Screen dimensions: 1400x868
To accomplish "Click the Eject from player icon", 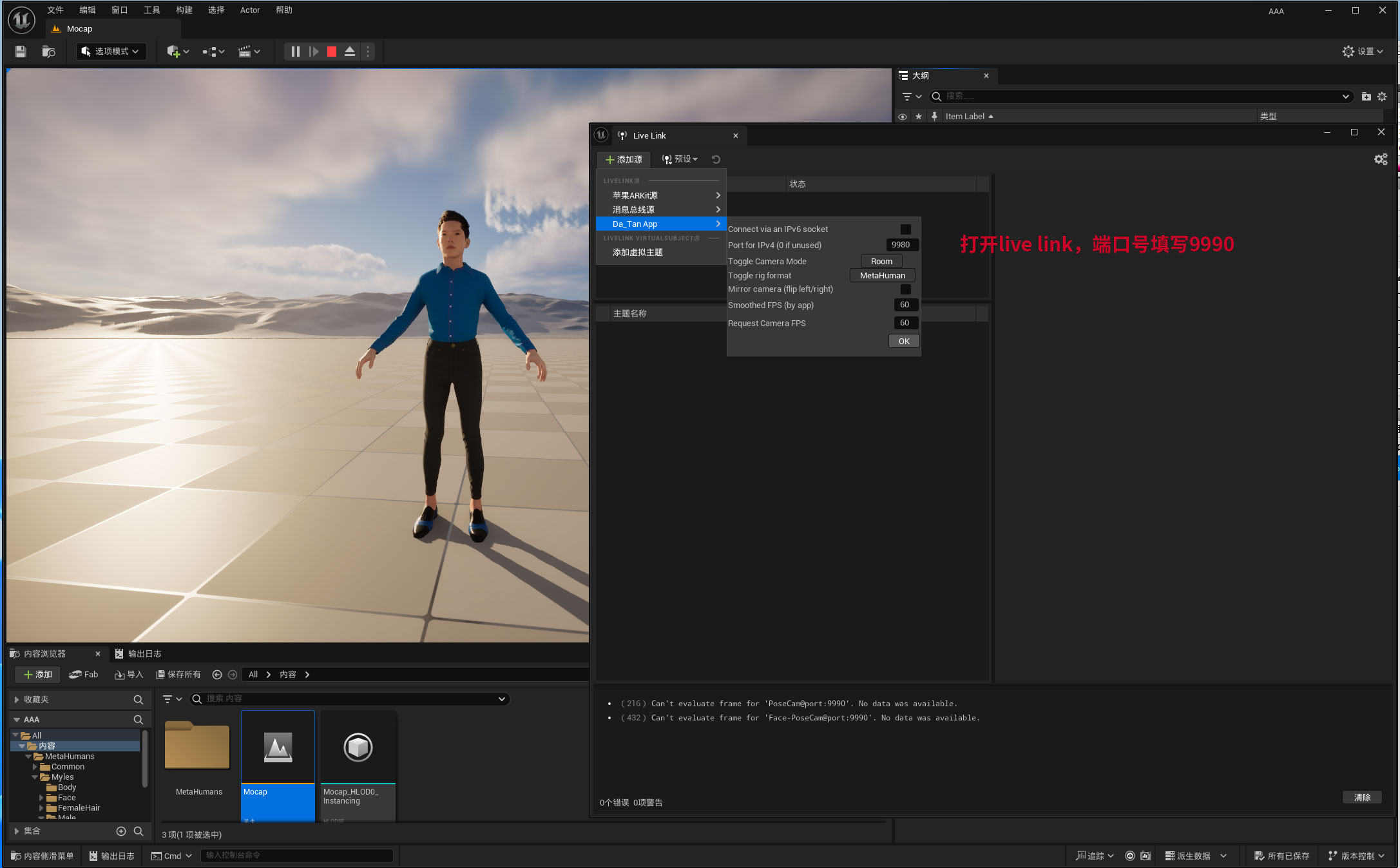I will [350, 52].
